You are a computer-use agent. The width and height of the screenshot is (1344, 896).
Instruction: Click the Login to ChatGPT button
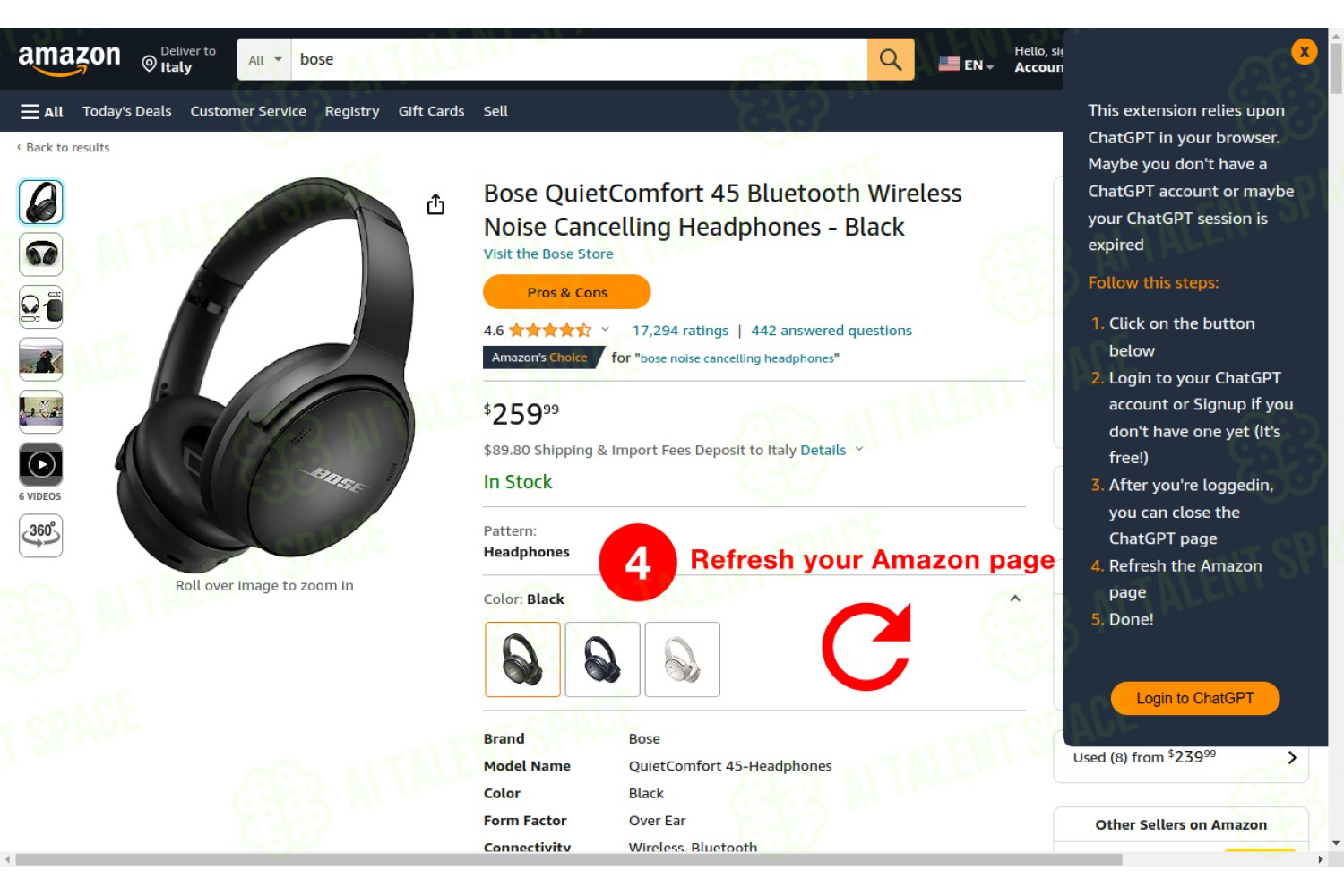coord(1194,698)
